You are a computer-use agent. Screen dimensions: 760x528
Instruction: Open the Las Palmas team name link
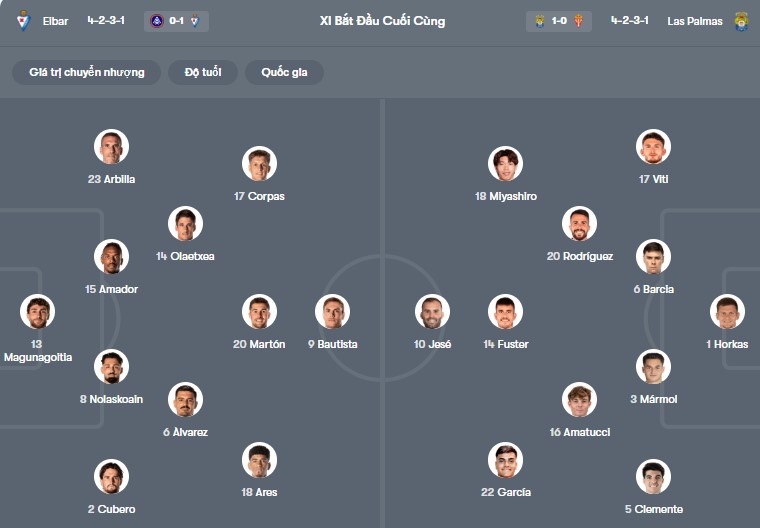pyautogui.click(x=697, y=21)
